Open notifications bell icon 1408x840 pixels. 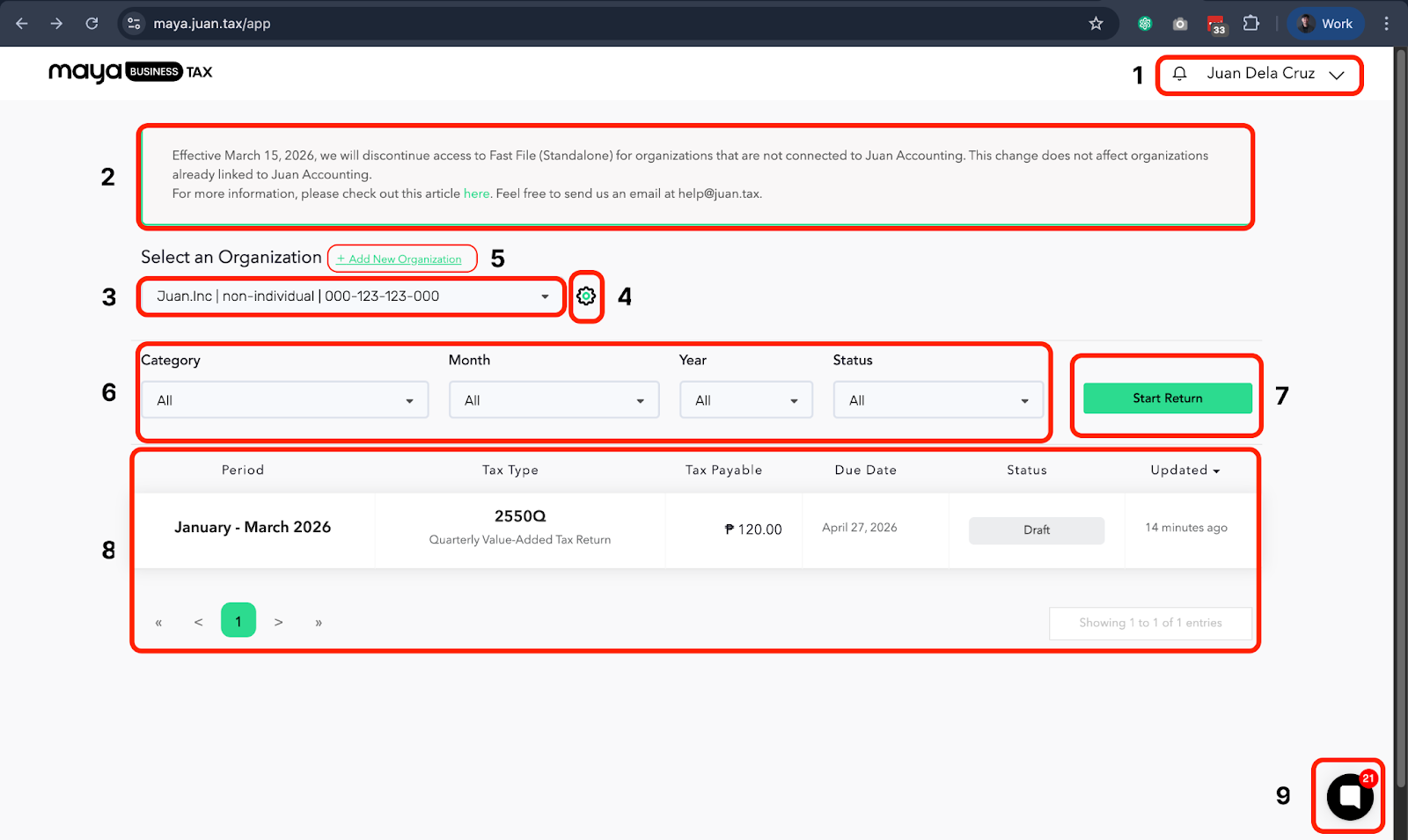(x=1180, y=73)
